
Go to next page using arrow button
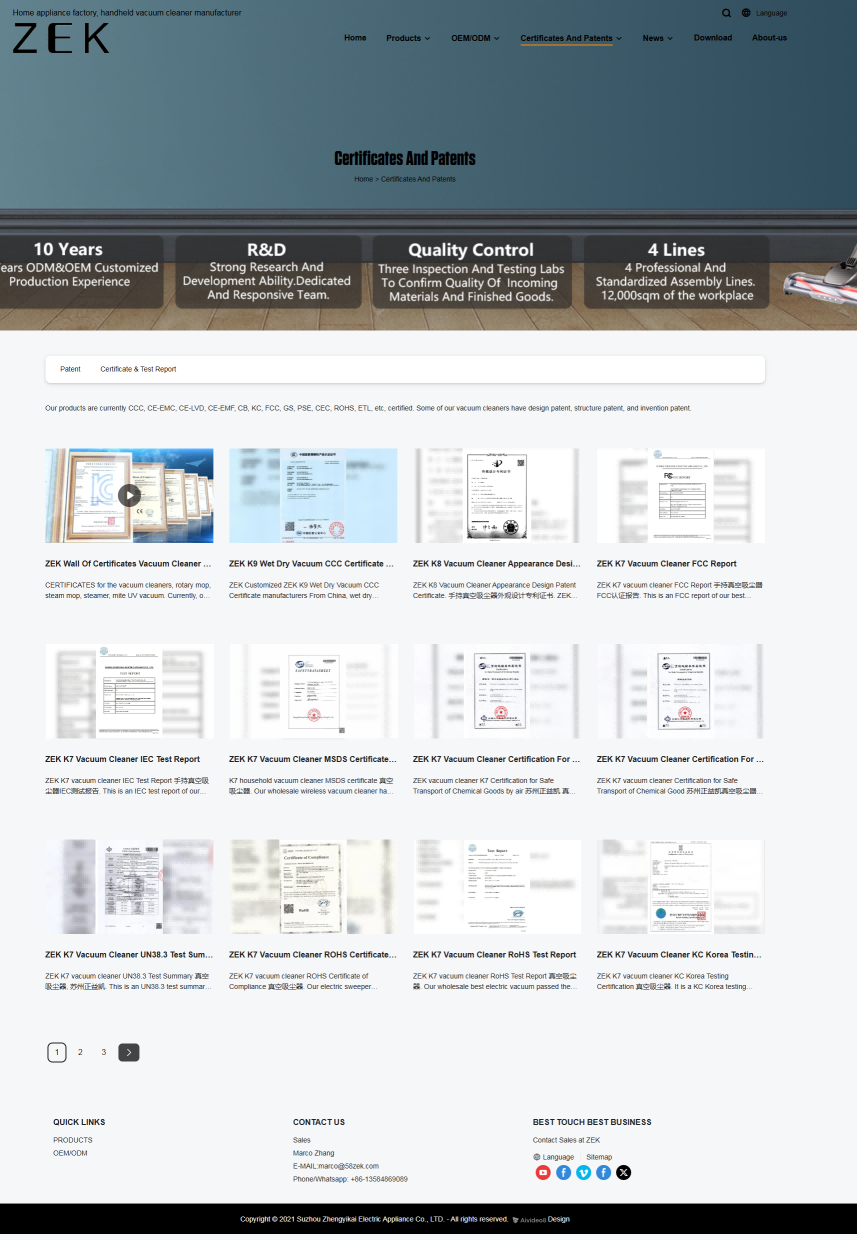tap(128, 1052)
